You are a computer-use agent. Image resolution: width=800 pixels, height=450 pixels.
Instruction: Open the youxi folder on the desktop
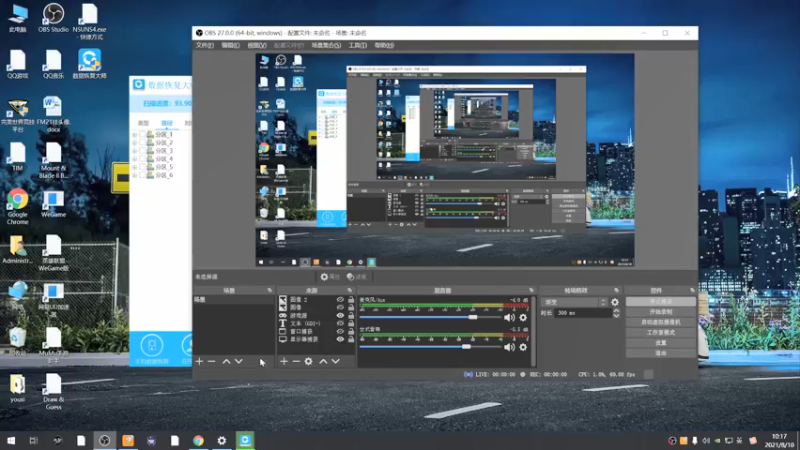17,388
